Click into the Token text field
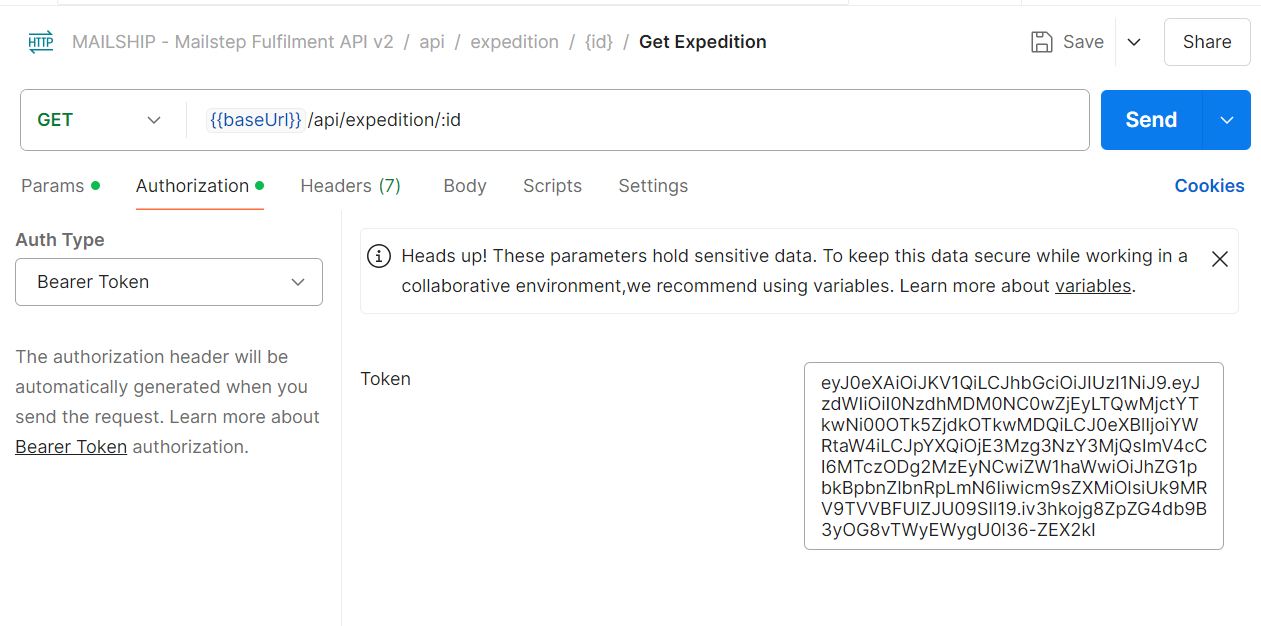This screenshot has width=1261, height=626. [1013, 455]
